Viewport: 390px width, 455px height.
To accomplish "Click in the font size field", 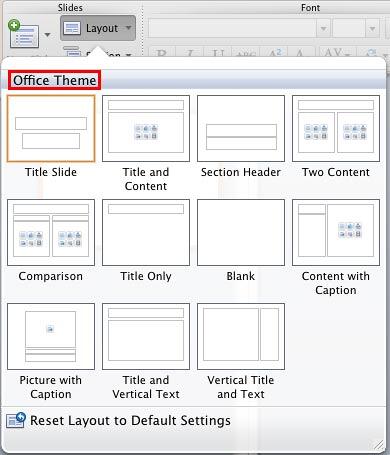I will click(349, 28).
